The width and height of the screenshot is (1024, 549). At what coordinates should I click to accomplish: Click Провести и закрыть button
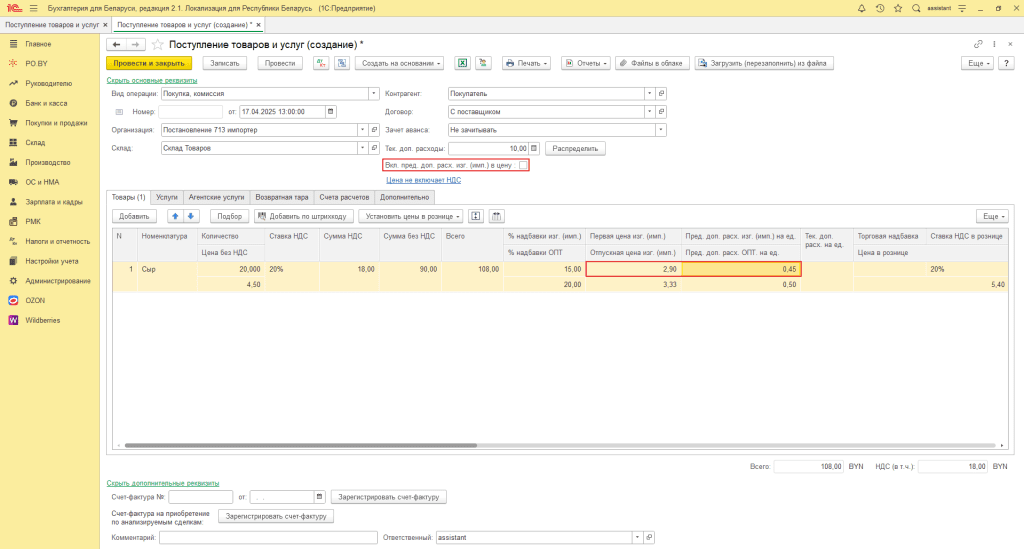tap(149, 63)
